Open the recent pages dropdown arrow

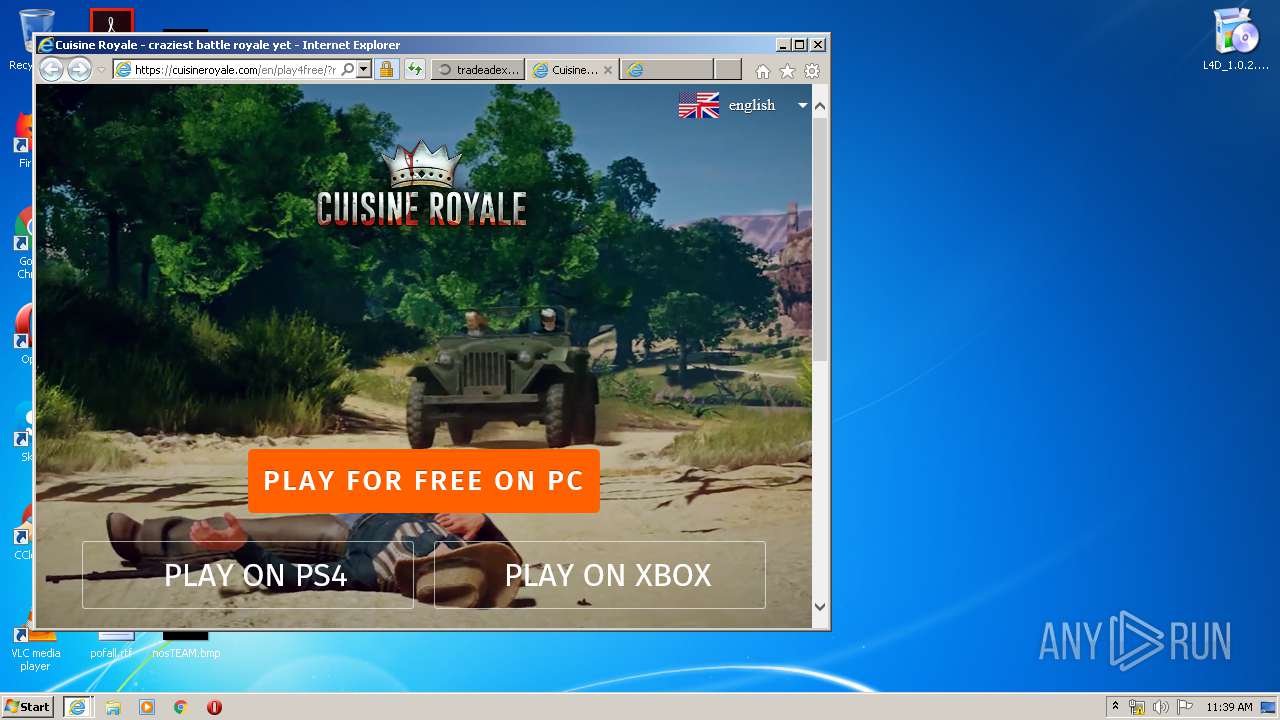coord(101,70)
